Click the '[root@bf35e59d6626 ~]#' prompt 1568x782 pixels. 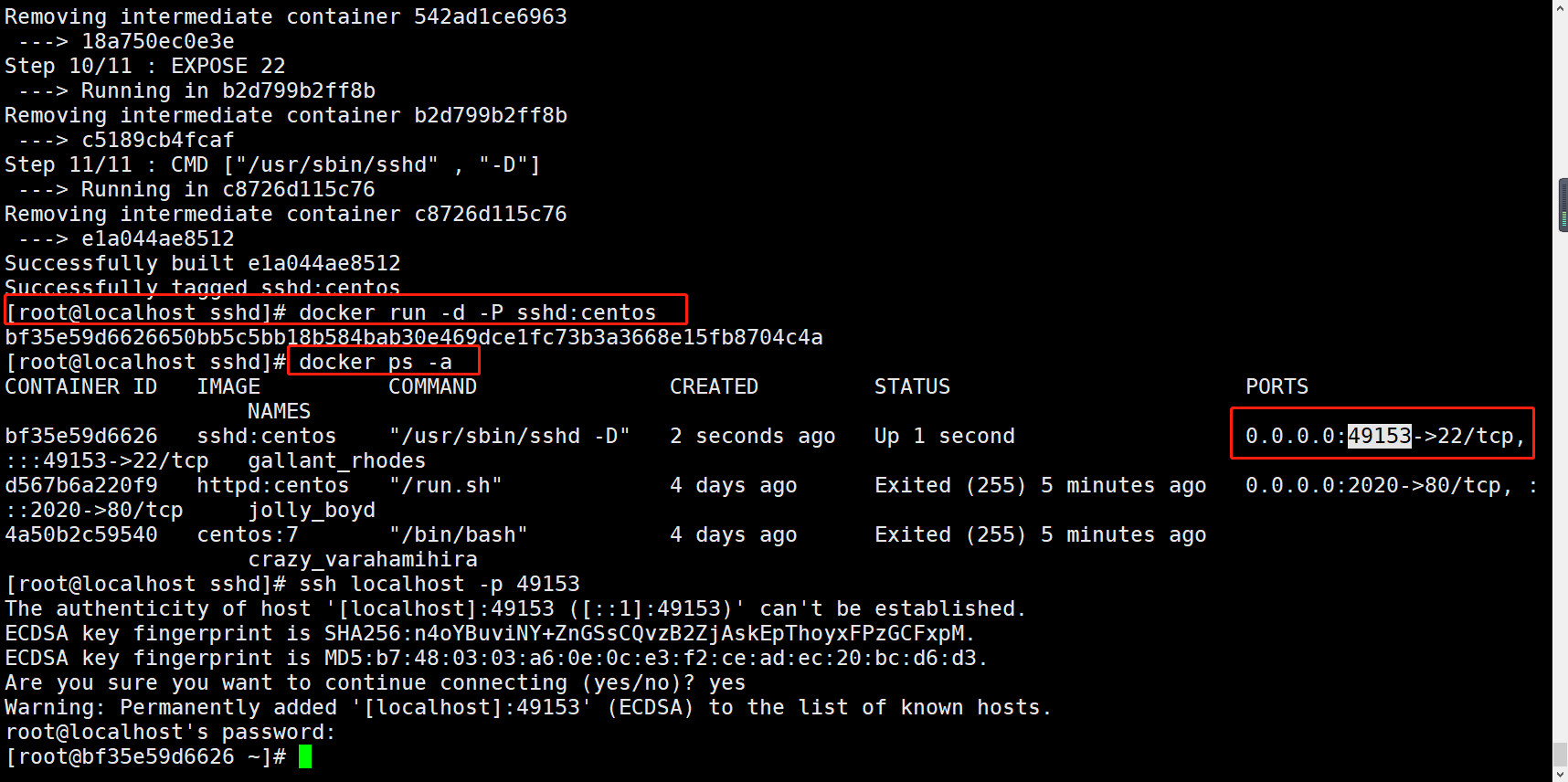145,756
